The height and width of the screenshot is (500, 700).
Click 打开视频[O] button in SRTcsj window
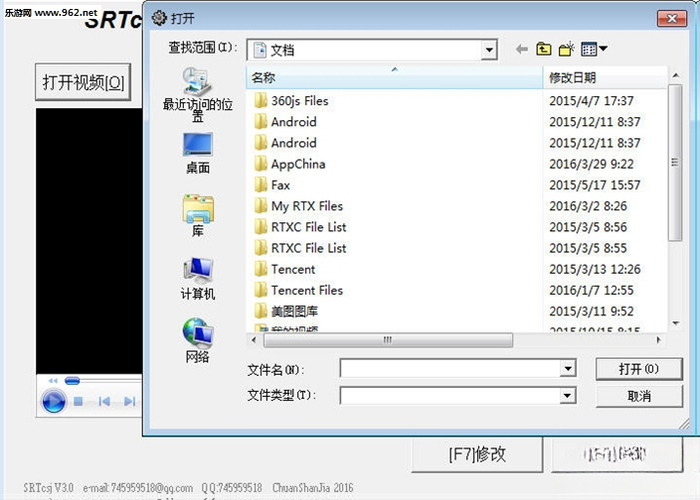(83, 82)
